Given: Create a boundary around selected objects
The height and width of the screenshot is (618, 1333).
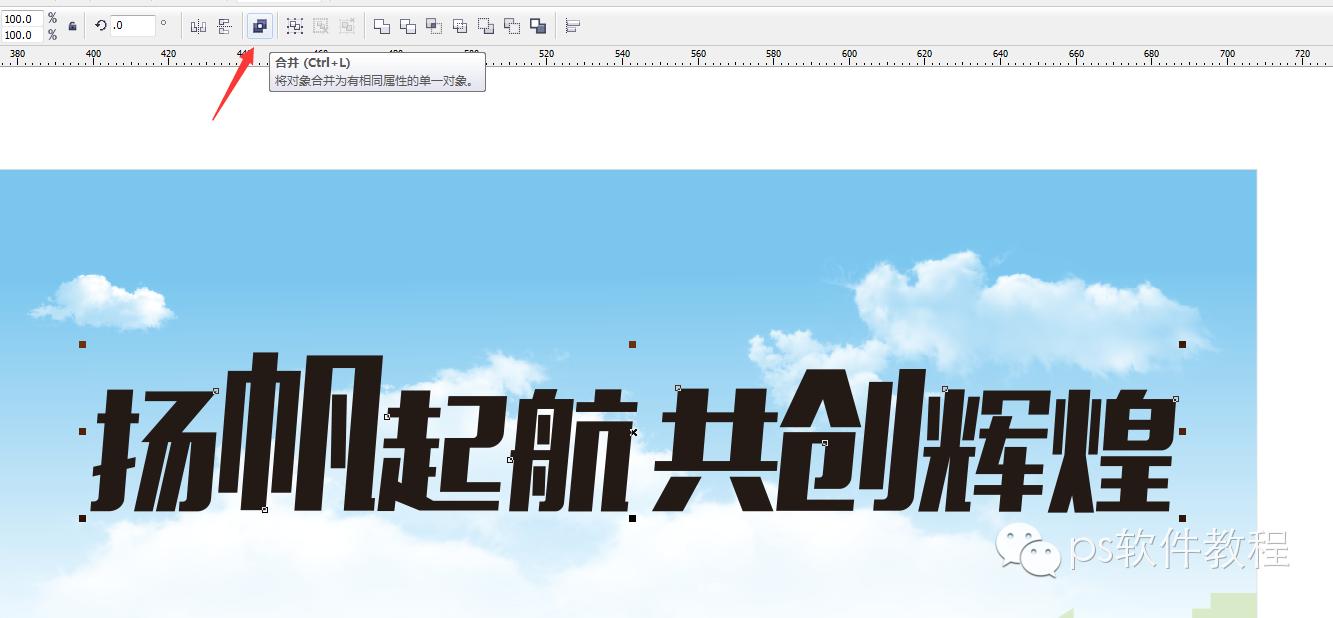Looking at the screenshot, I should pos(538,25).
